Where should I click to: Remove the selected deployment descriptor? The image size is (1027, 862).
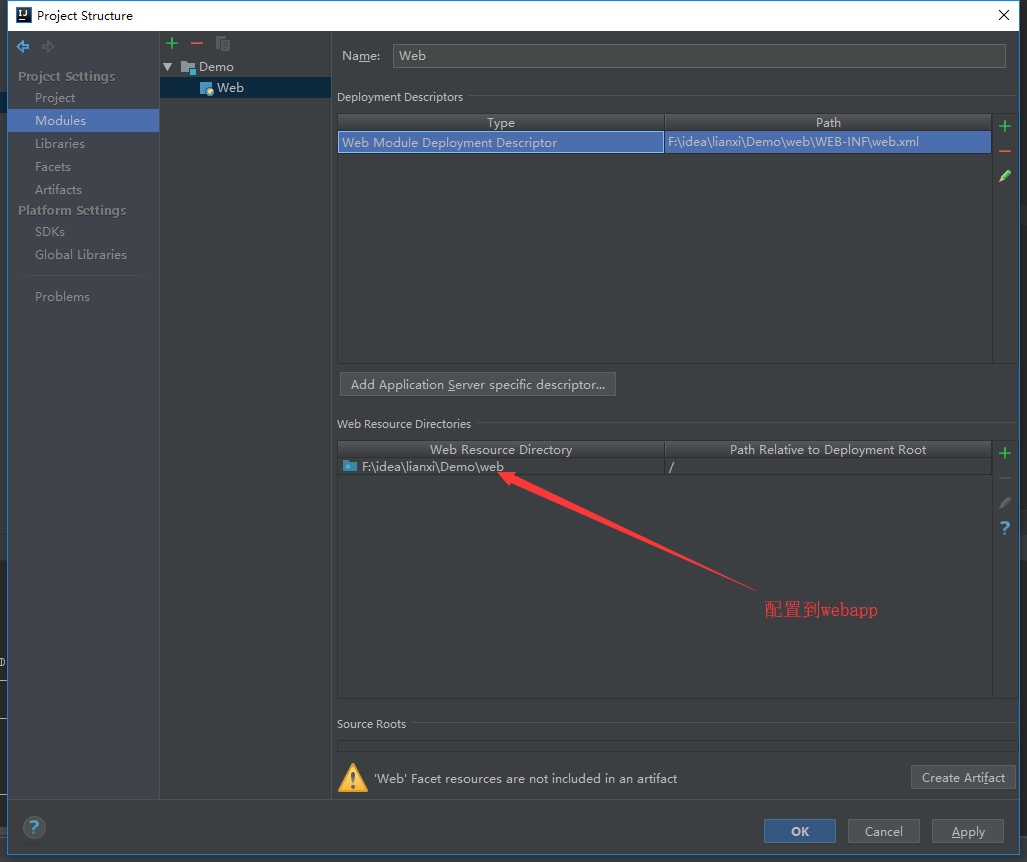pos(1005,151)
